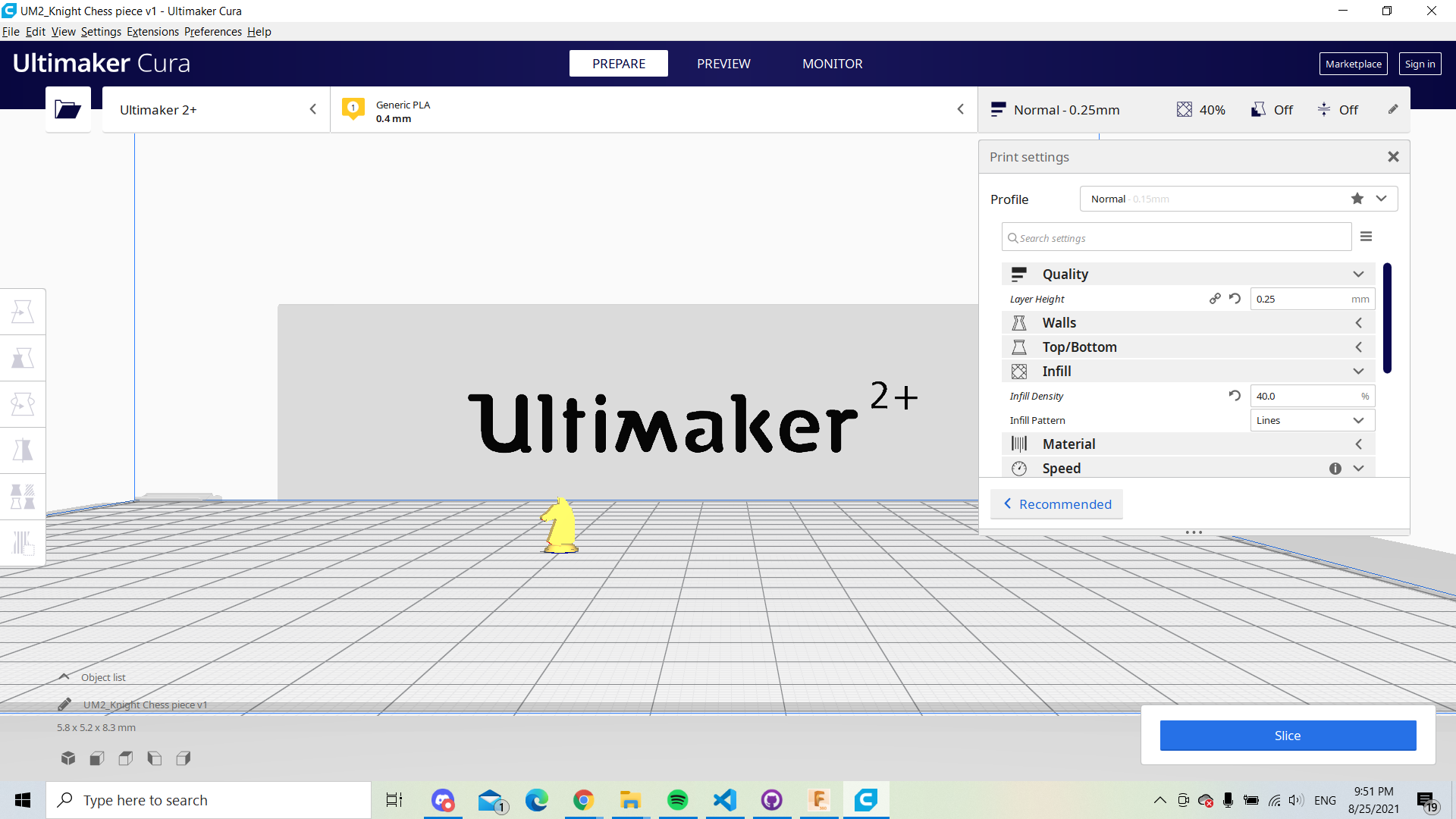The height and width of the screenshot is (819, 1456).
Task: Click the Sign in button
Action: pos(1420,64)
